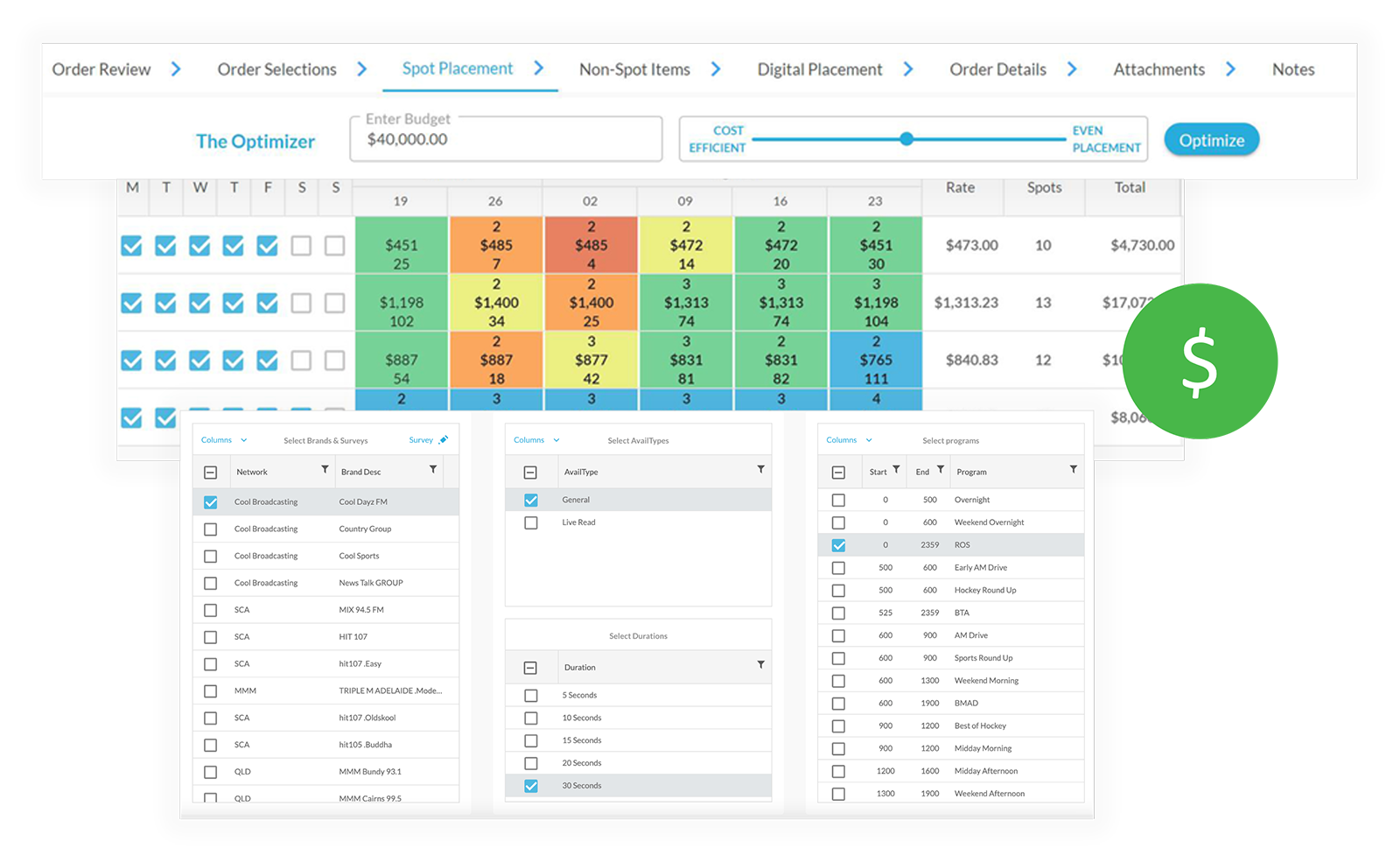The width and height of the screenshot is (1400, 862).
Task: Click the Even Placement label
Action: [x=1107, y=139]
